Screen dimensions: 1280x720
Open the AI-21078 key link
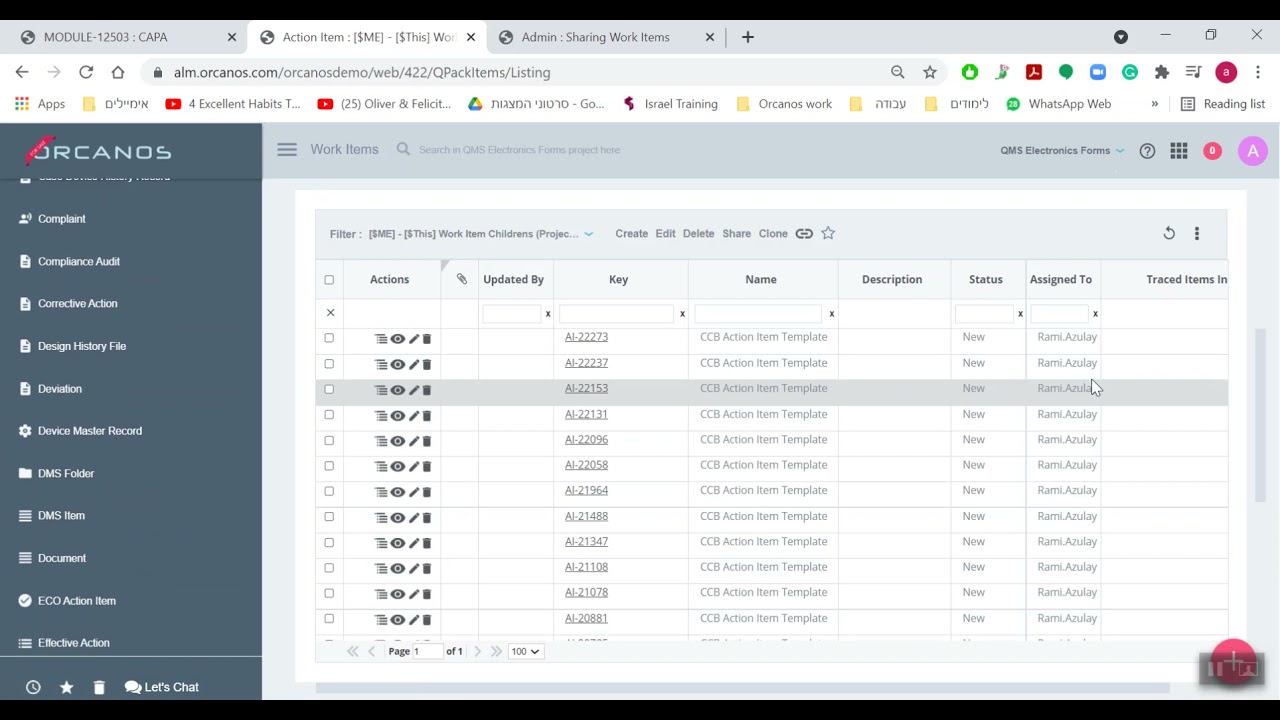[586, 593]
